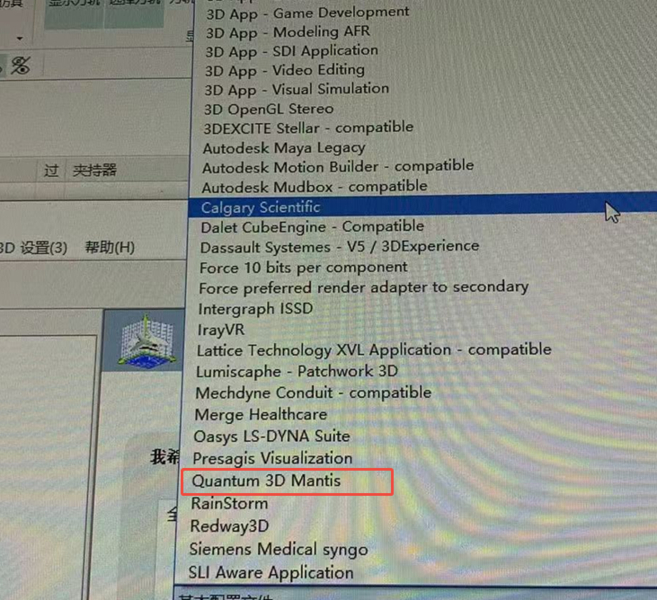Image resolution: width=657 pixels, height=600 pixels.
Task: Select Dassault Systemes - V5 / 3DExperience
Action: tap(339, 247)
